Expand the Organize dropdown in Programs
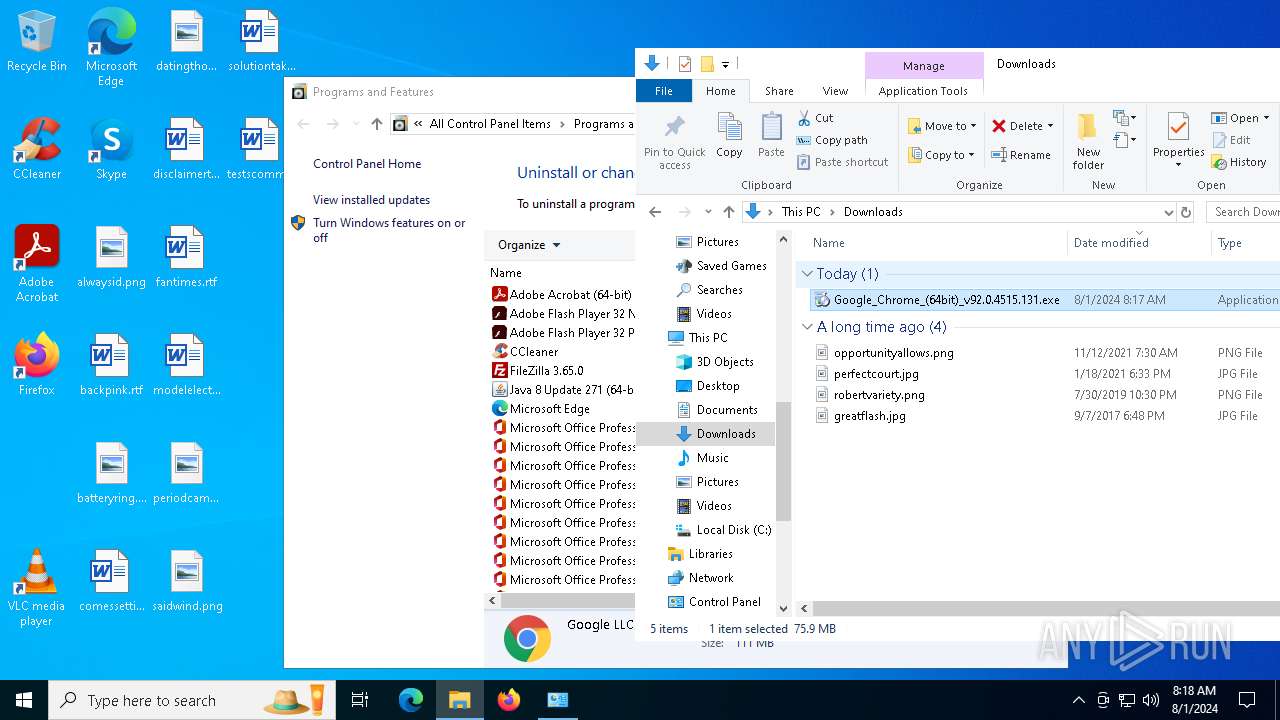The width and height of the screenshot is (1280, 720). [529, 245]
